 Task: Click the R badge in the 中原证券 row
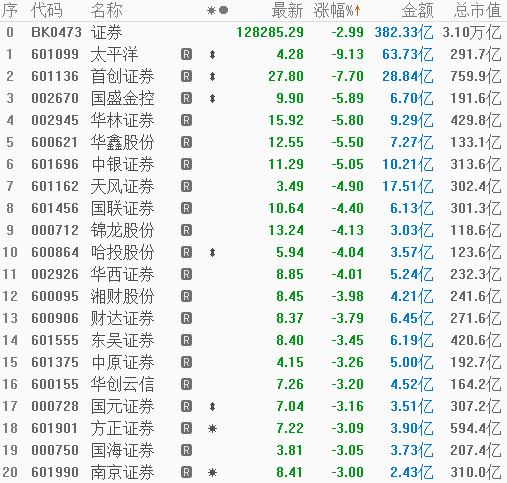pyautogui.click(x=186, y=362)
